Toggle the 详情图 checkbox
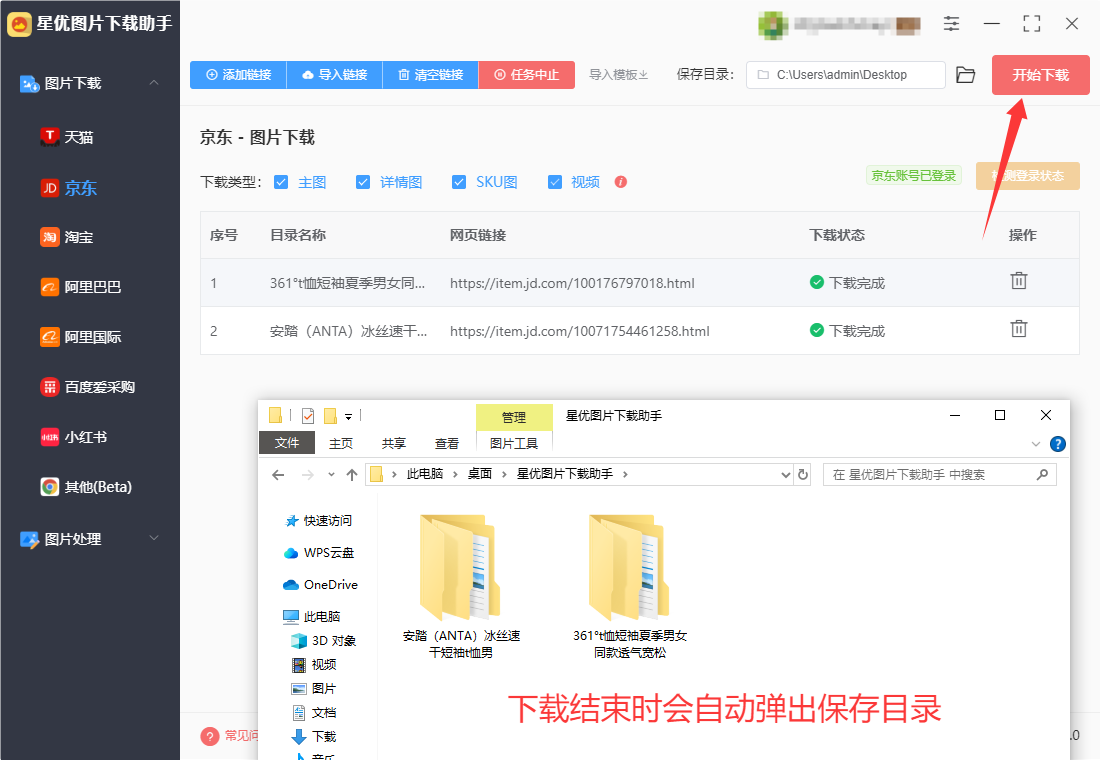1100x760 pixels. pyautogui.click(x=363, y=182)
